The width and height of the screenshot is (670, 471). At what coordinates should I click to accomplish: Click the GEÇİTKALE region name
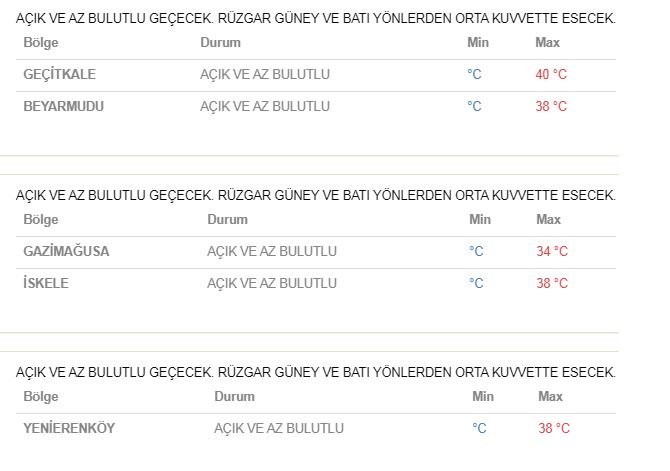pos(59,75)
